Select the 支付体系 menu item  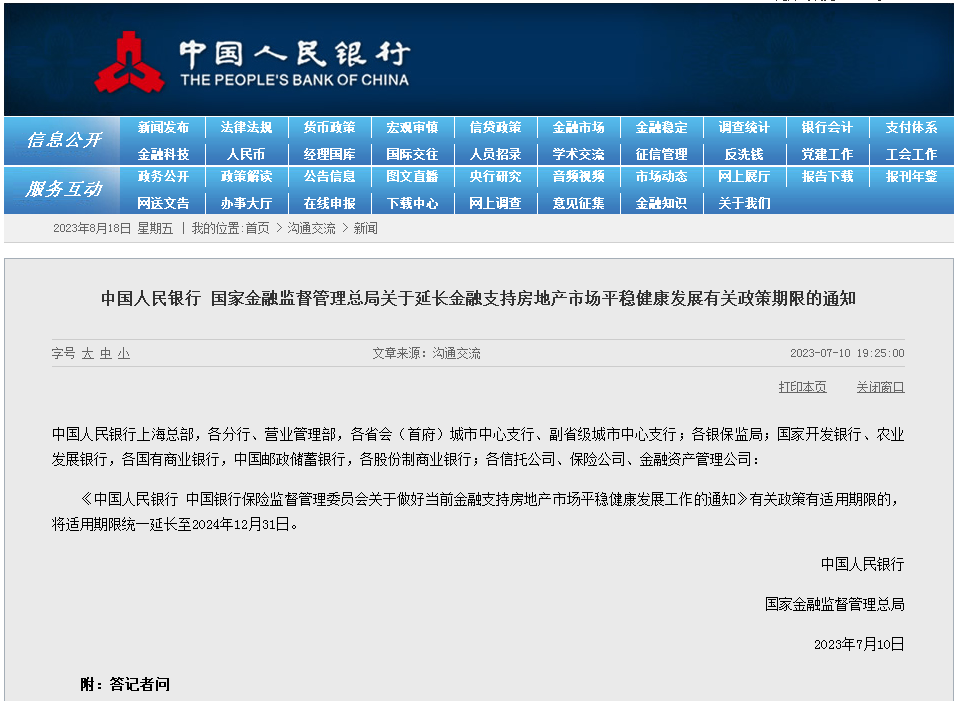911,128
